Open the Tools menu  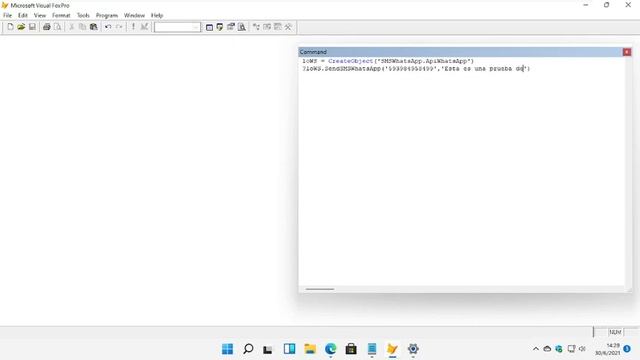(x=83, y=15)
